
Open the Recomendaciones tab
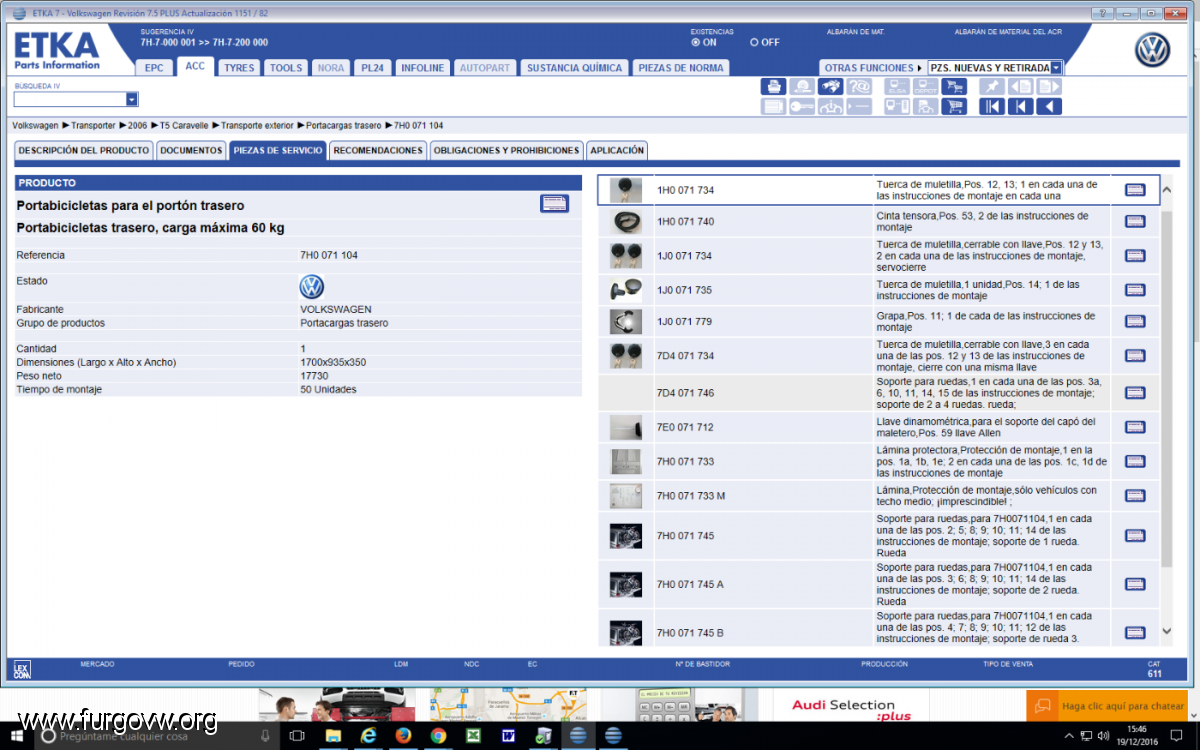tap(378, 151)
